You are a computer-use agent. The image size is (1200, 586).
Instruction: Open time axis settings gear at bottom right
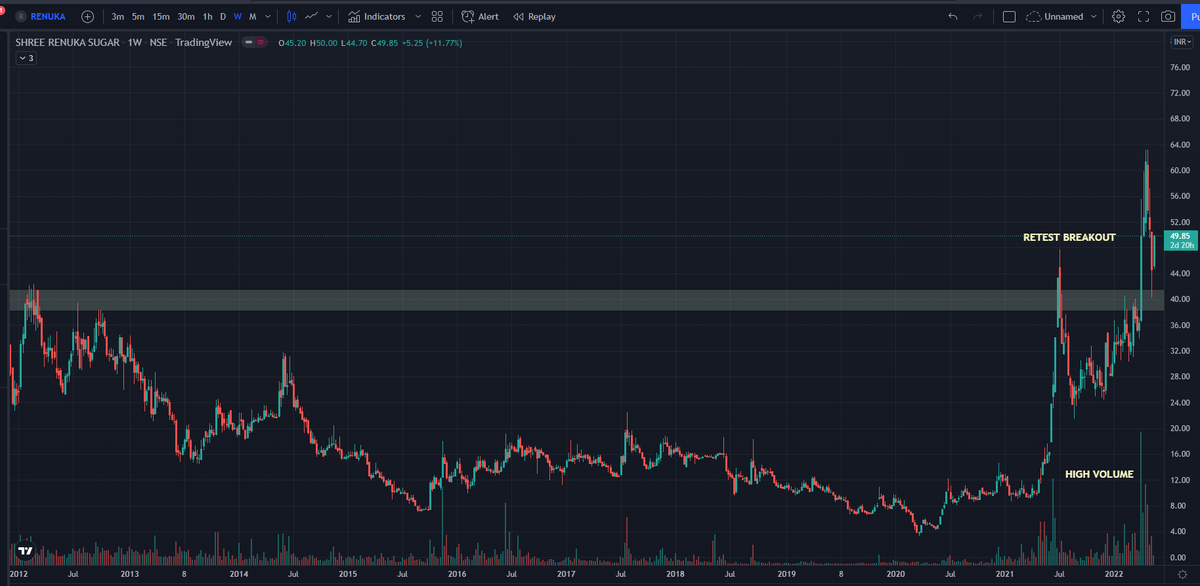(x=1182, y=575)
